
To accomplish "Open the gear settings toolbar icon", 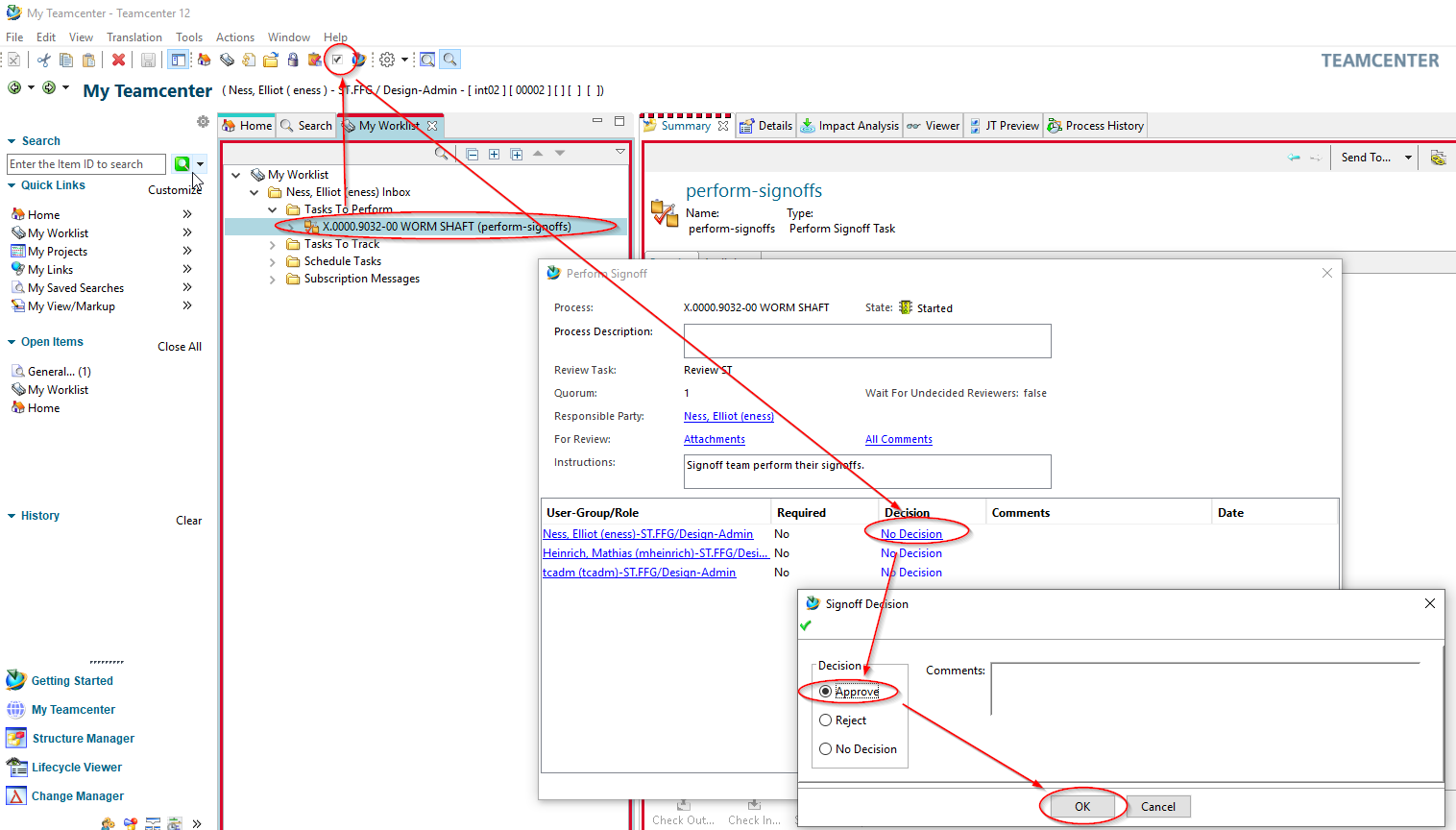I will tap(387, 60).
